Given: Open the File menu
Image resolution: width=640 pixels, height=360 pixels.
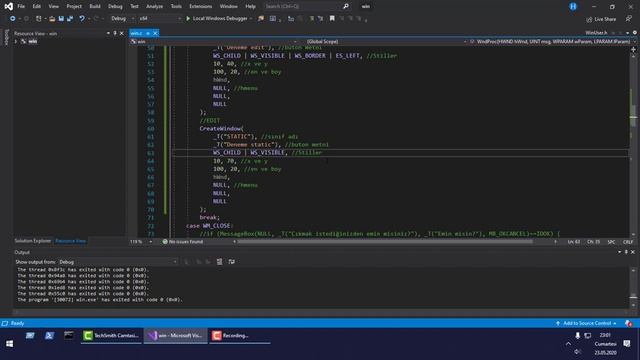Looking at the screenshot, I should point(21,7).
